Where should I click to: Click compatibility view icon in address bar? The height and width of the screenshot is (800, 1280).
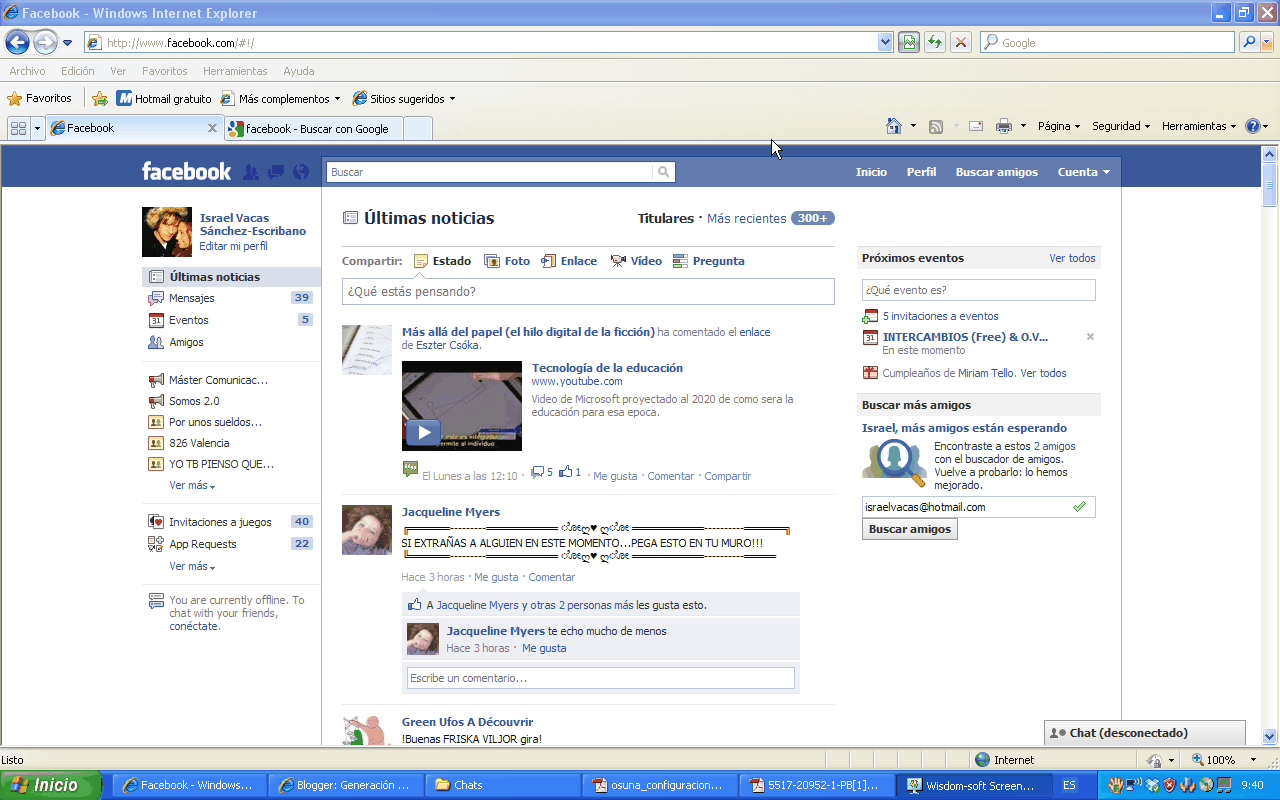[x=908, y=42]
